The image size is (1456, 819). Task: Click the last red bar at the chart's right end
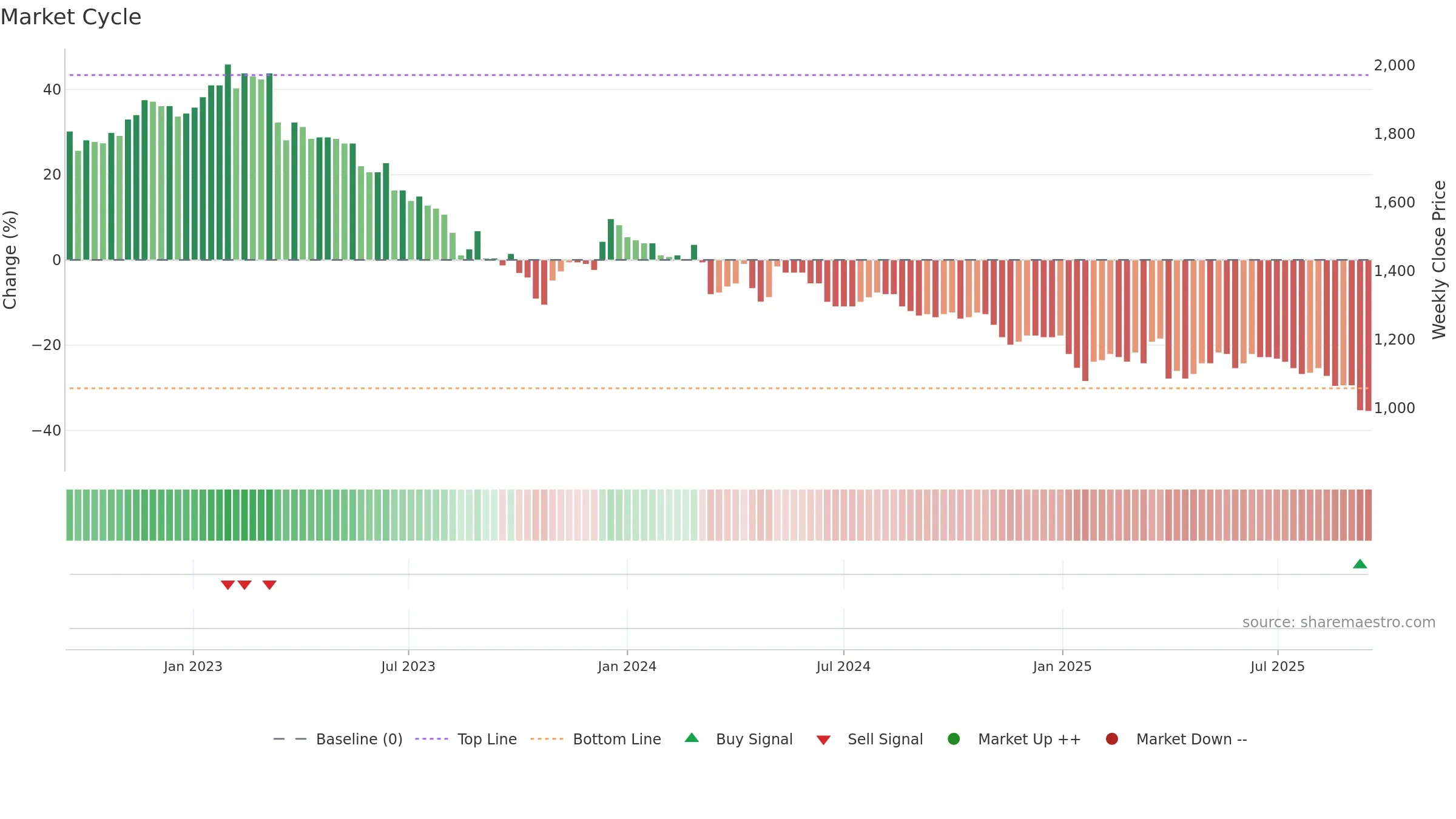[x=1368, y=335]
